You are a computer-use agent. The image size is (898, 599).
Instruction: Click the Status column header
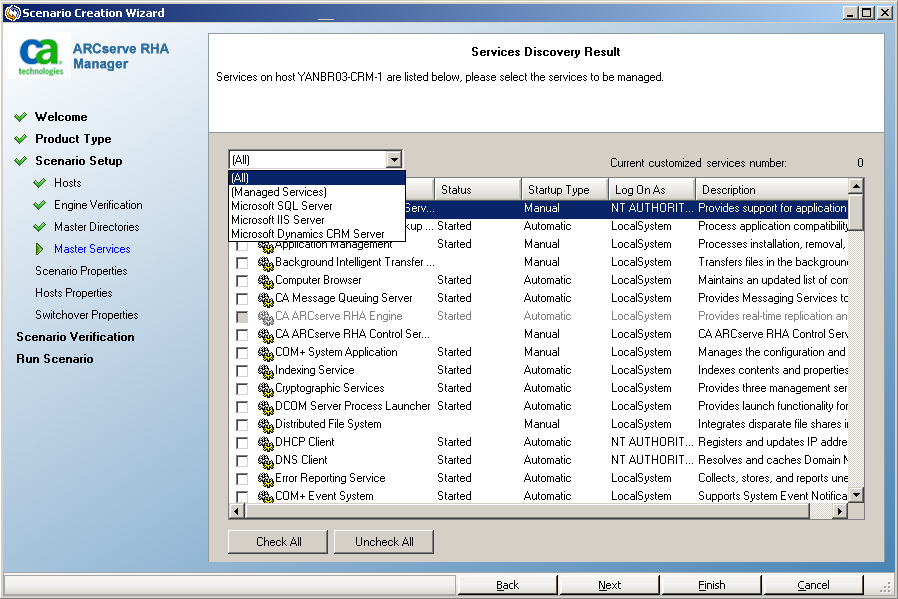pos(477,188)
